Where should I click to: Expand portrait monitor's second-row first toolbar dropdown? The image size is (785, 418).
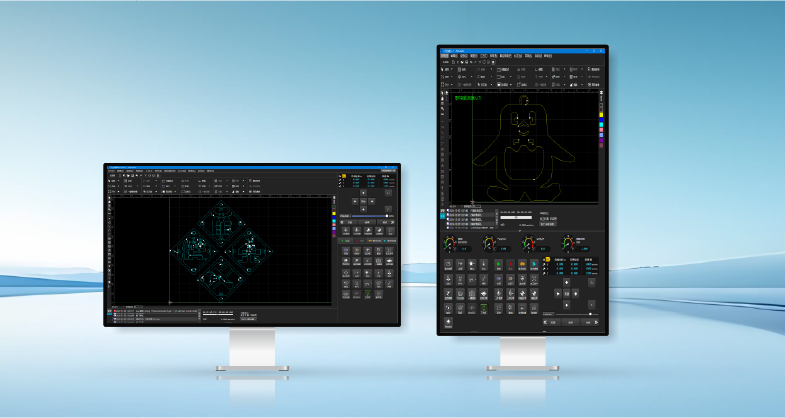click(x=451, y=76)
